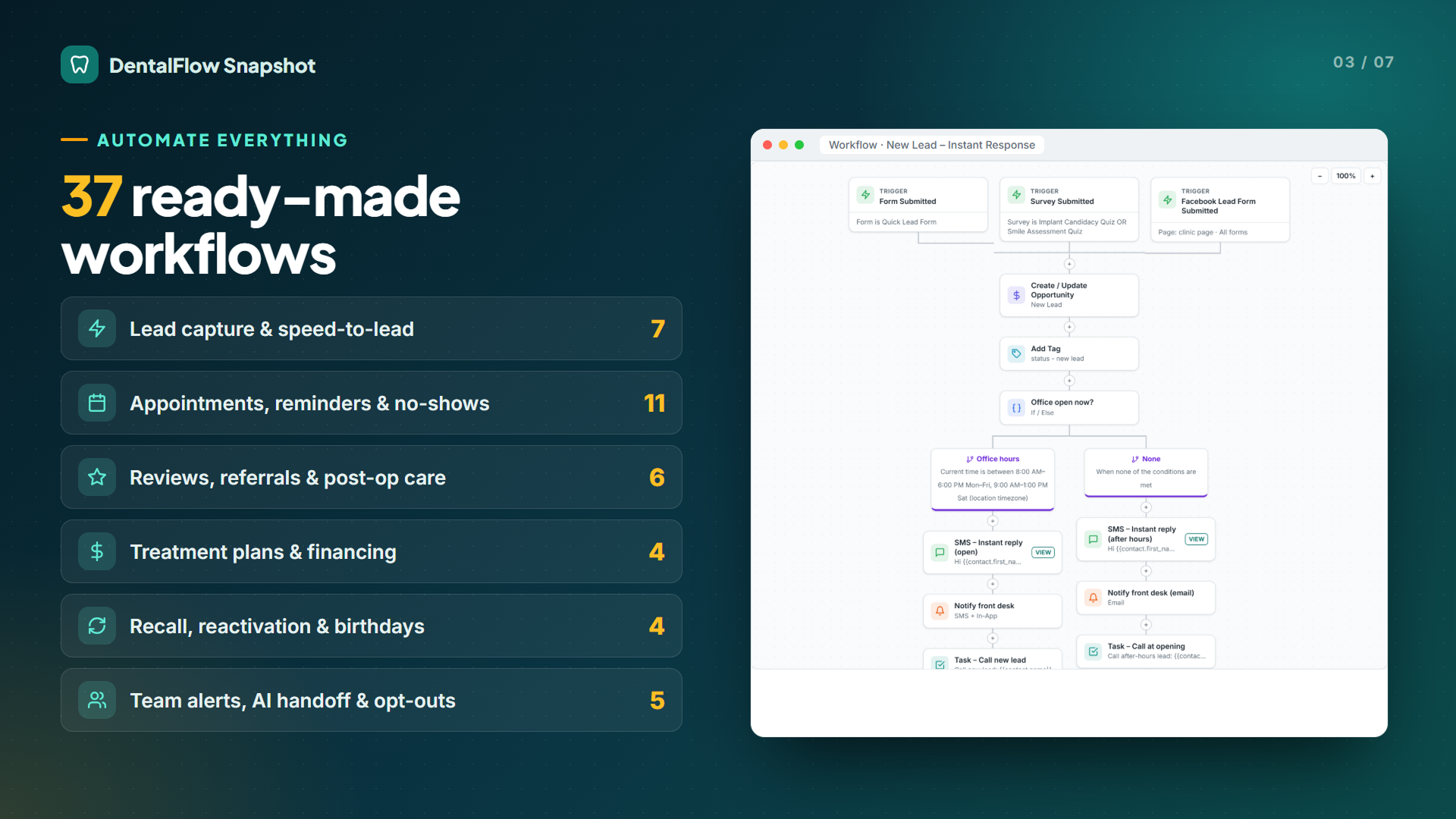Select the Office hours branch card
Image resolution: width=1456 pixels, height=819 pixels.
pyautogui.click(x=993, y=479)
